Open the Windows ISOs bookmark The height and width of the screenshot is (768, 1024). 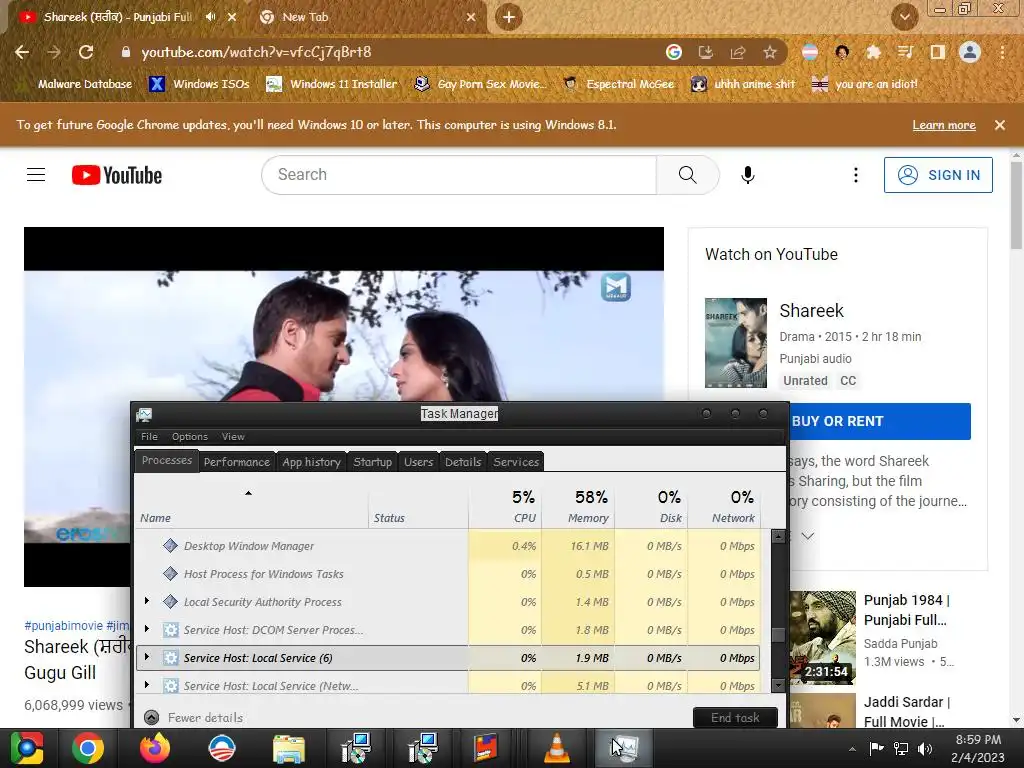tap(199, 84)
